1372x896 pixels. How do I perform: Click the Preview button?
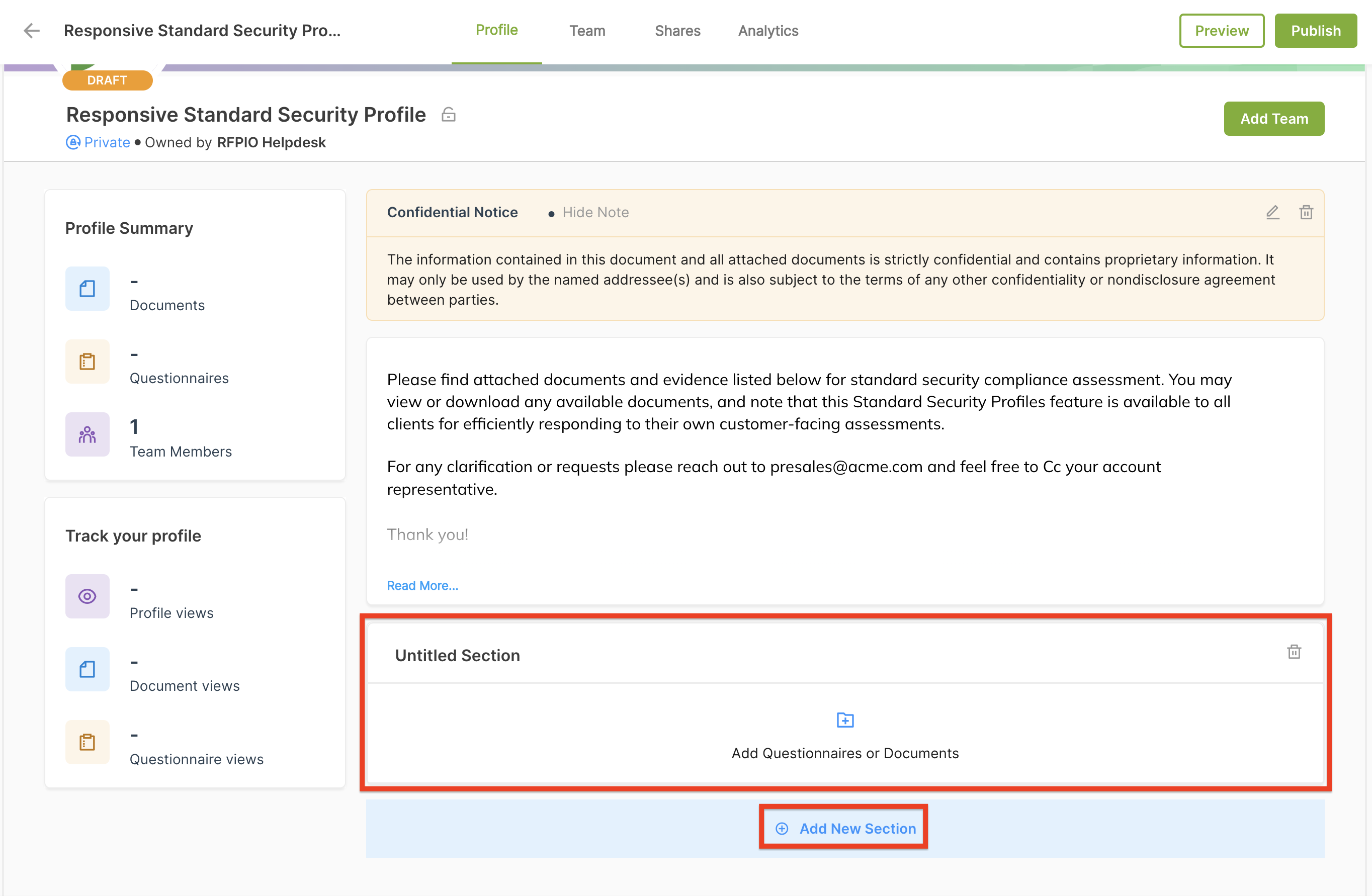pos(1222,31)
